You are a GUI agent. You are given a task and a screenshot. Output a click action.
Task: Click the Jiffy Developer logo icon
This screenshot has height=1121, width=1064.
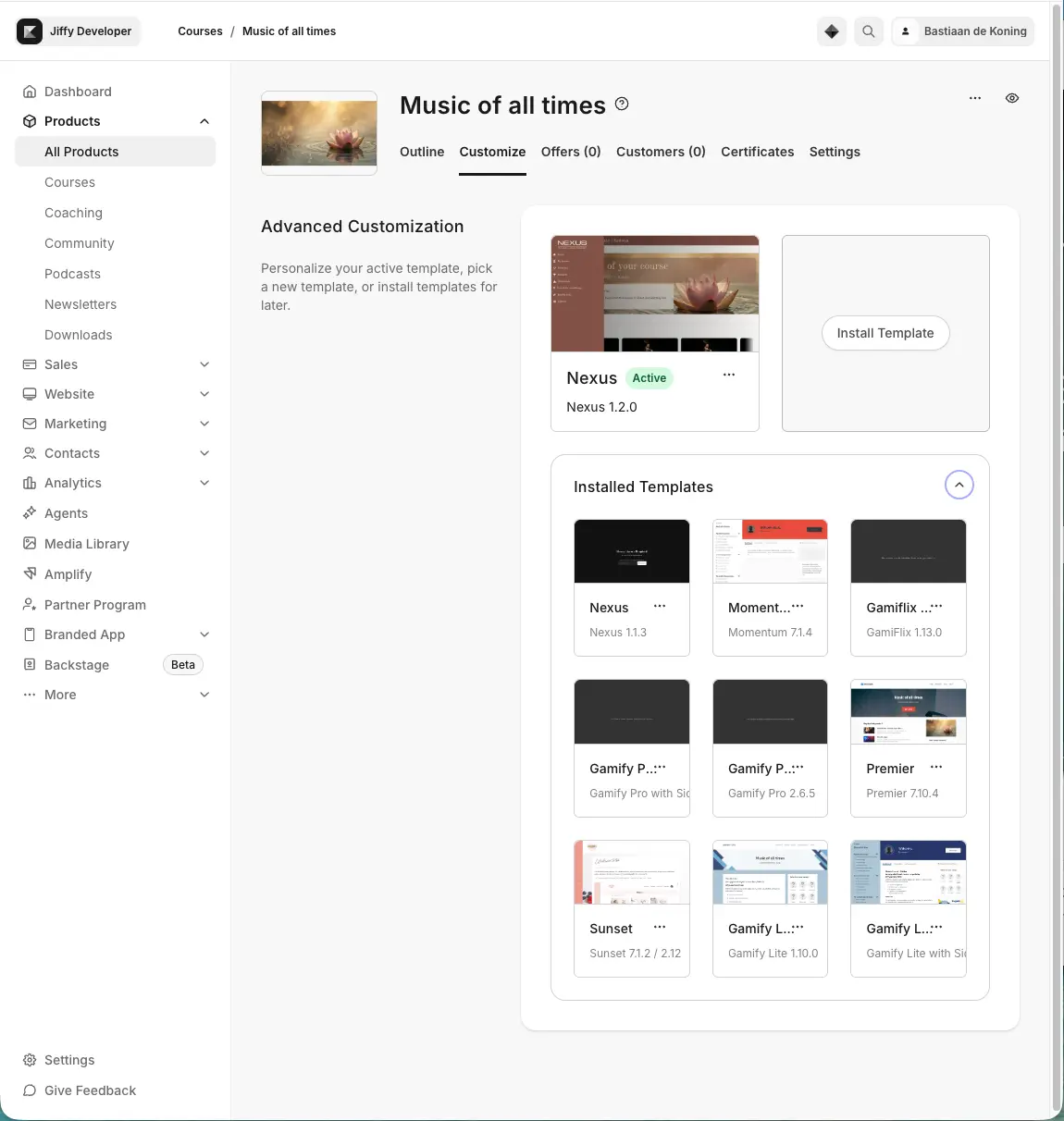(30, 31)
